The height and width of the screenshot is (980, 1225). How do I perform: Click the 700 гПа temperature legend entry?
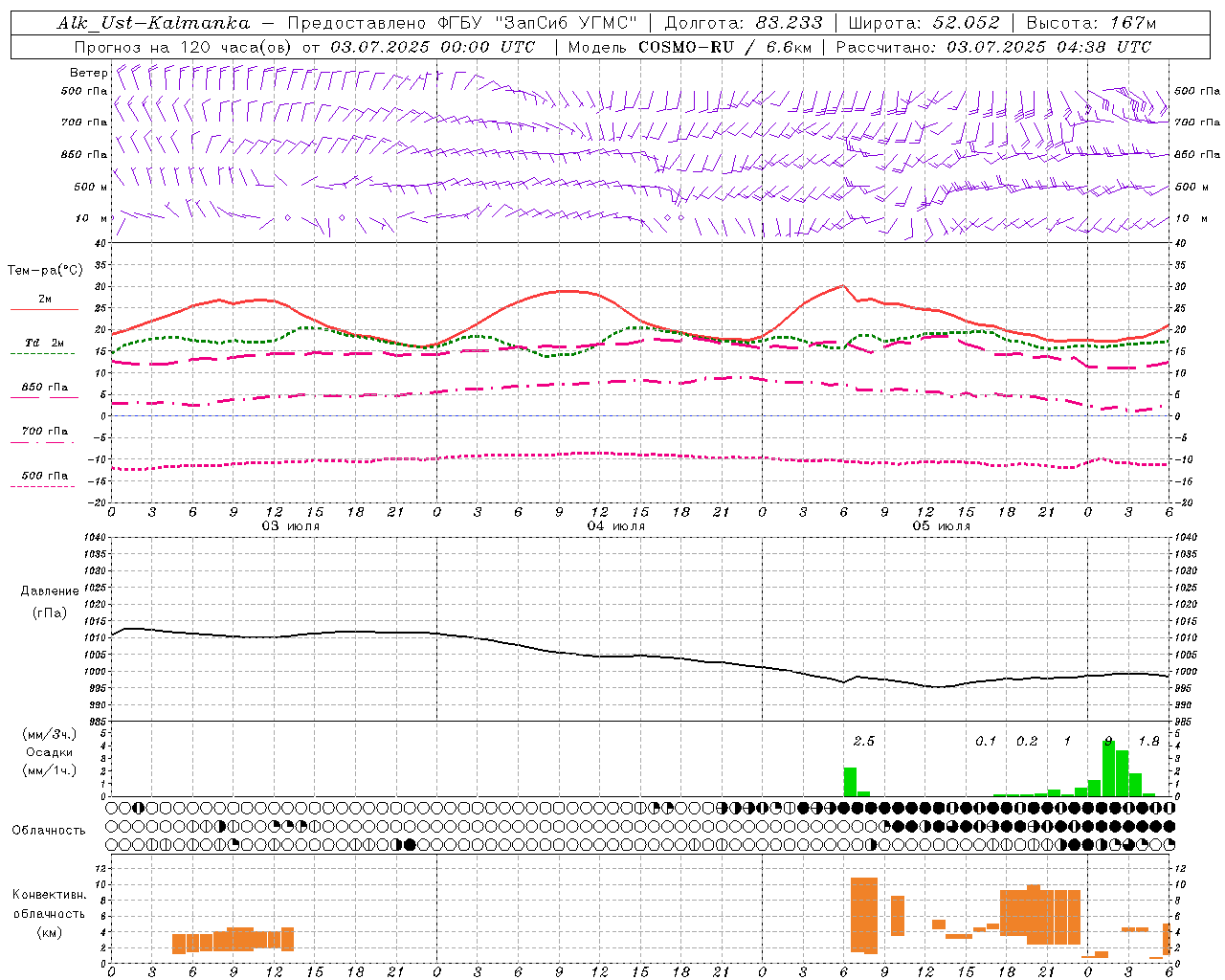45,432
